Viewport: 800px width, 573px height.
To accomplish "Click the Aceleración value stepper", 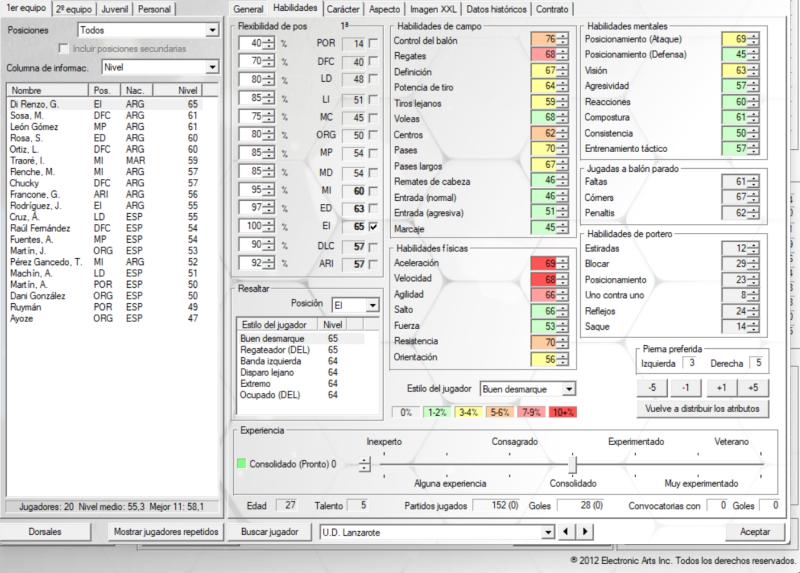I will pos(563,263).
